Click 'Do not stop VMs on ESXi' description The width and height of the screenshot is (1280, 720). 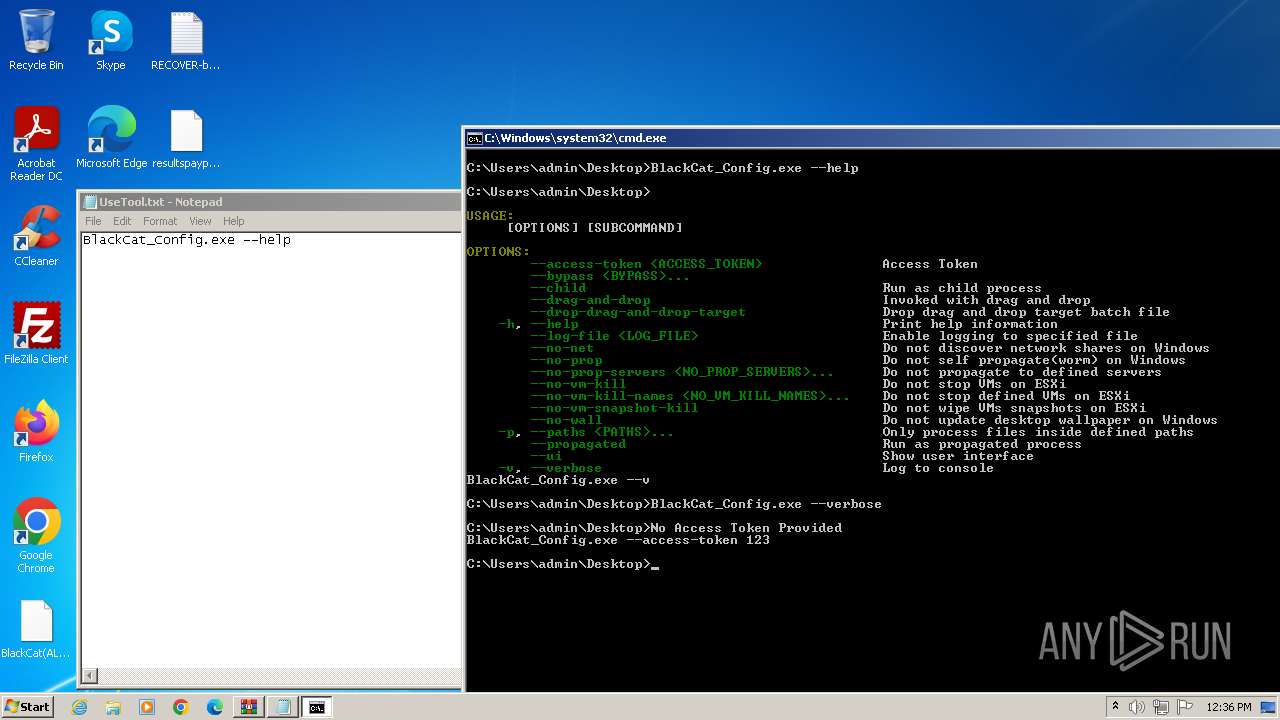click(974, 384)
